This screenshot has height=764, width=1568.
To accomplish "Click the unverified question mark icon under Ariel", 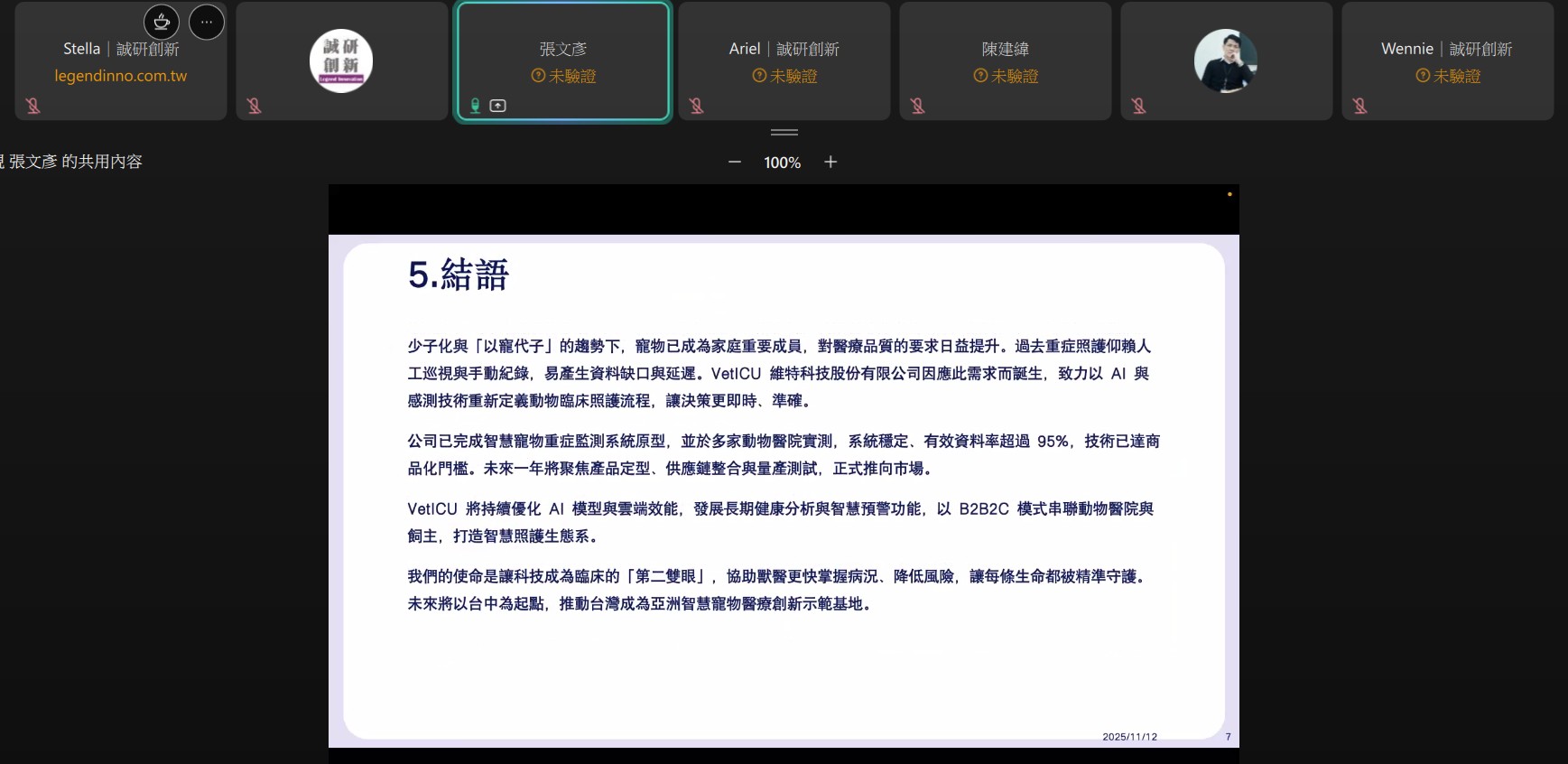I will pyautogui.click(x=759, y=76).
